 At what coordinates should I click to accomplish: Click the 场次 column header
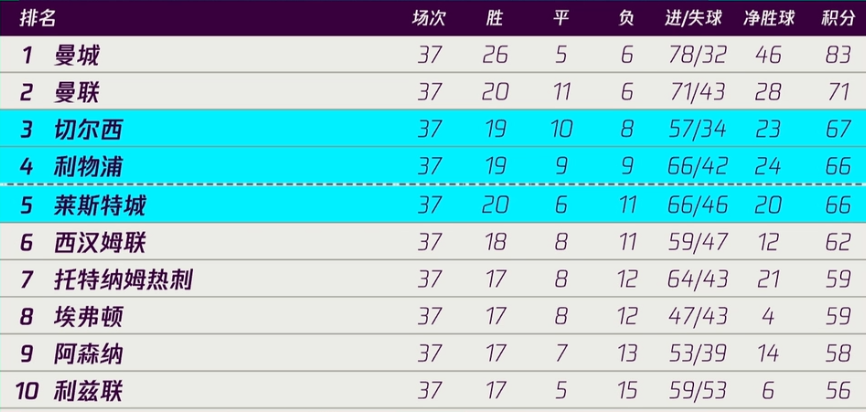point(429,18)
